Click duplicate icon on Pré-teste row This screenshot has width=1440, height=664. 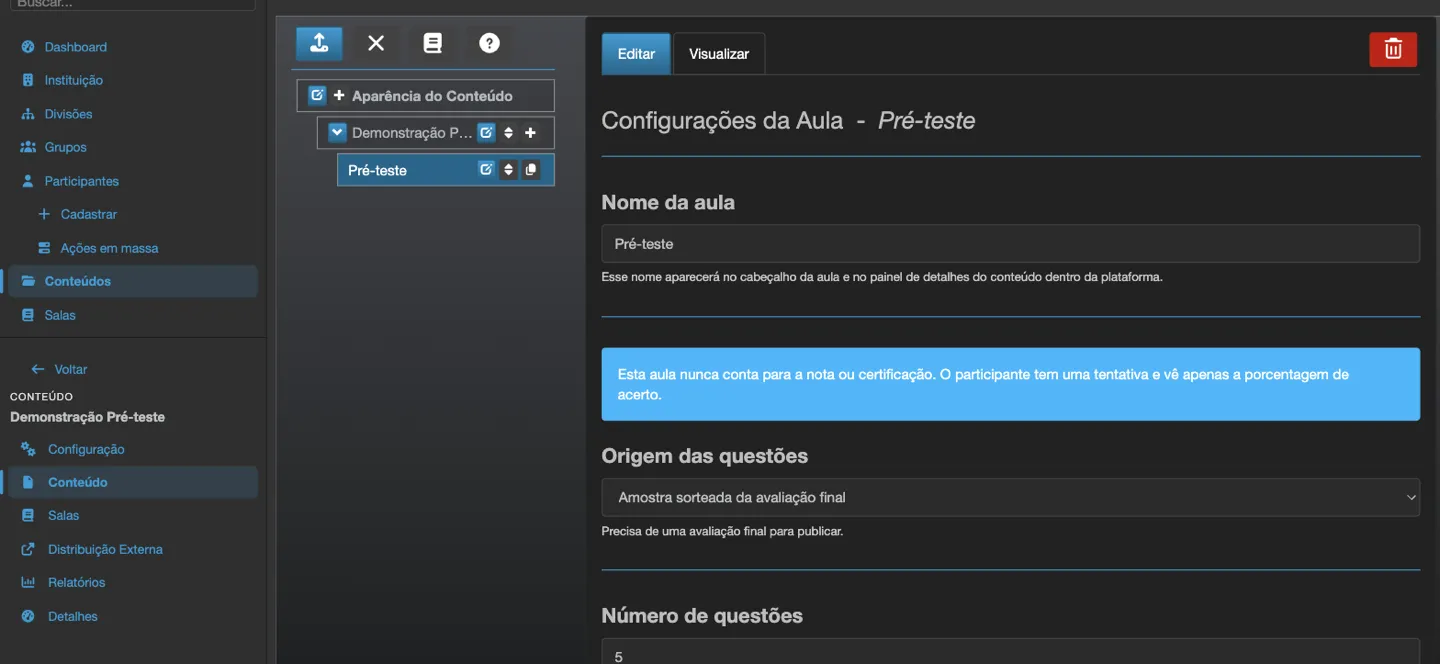[531, 170]
